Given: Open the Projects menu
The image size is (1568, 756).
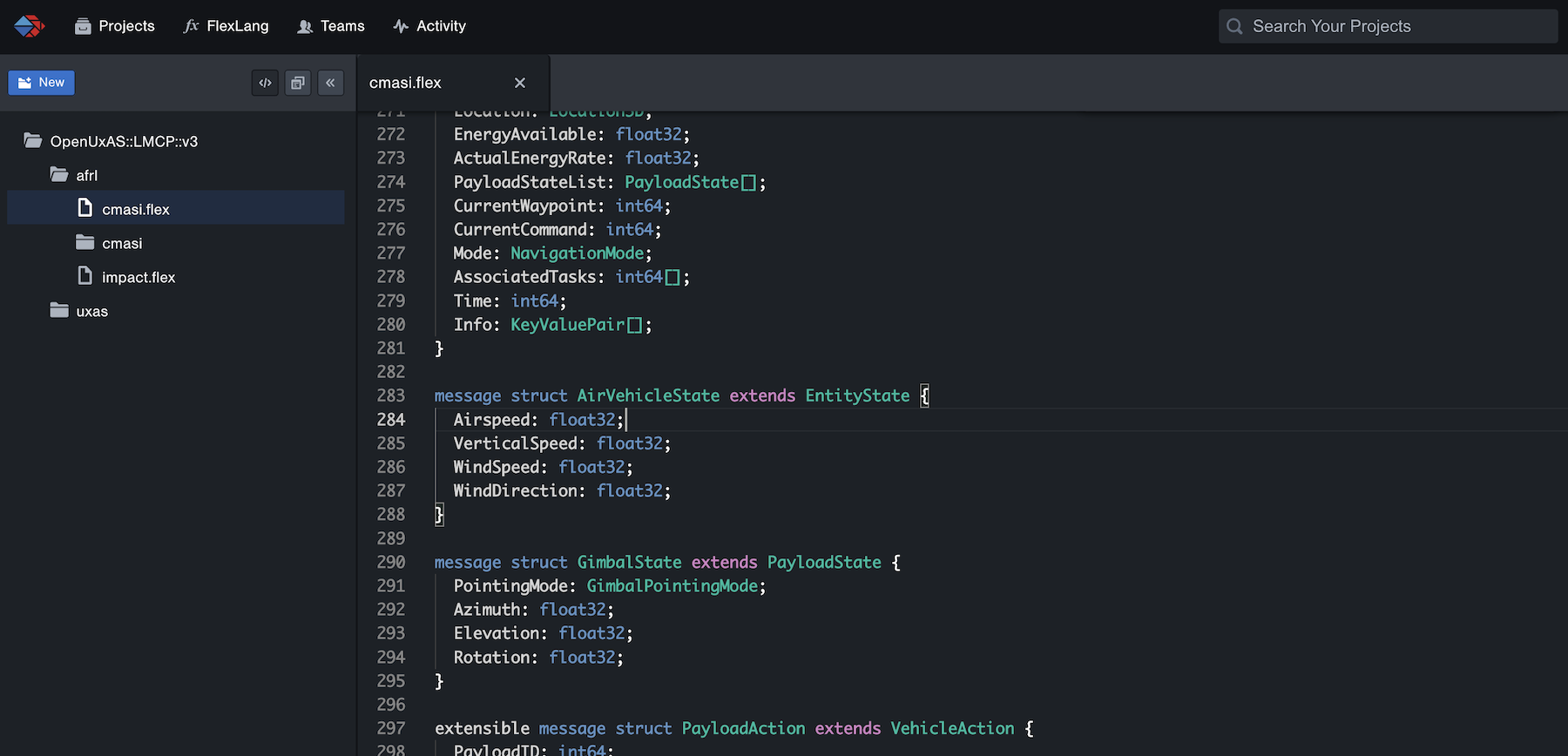Looking at the screenshot, I should [x=114, y=26].
